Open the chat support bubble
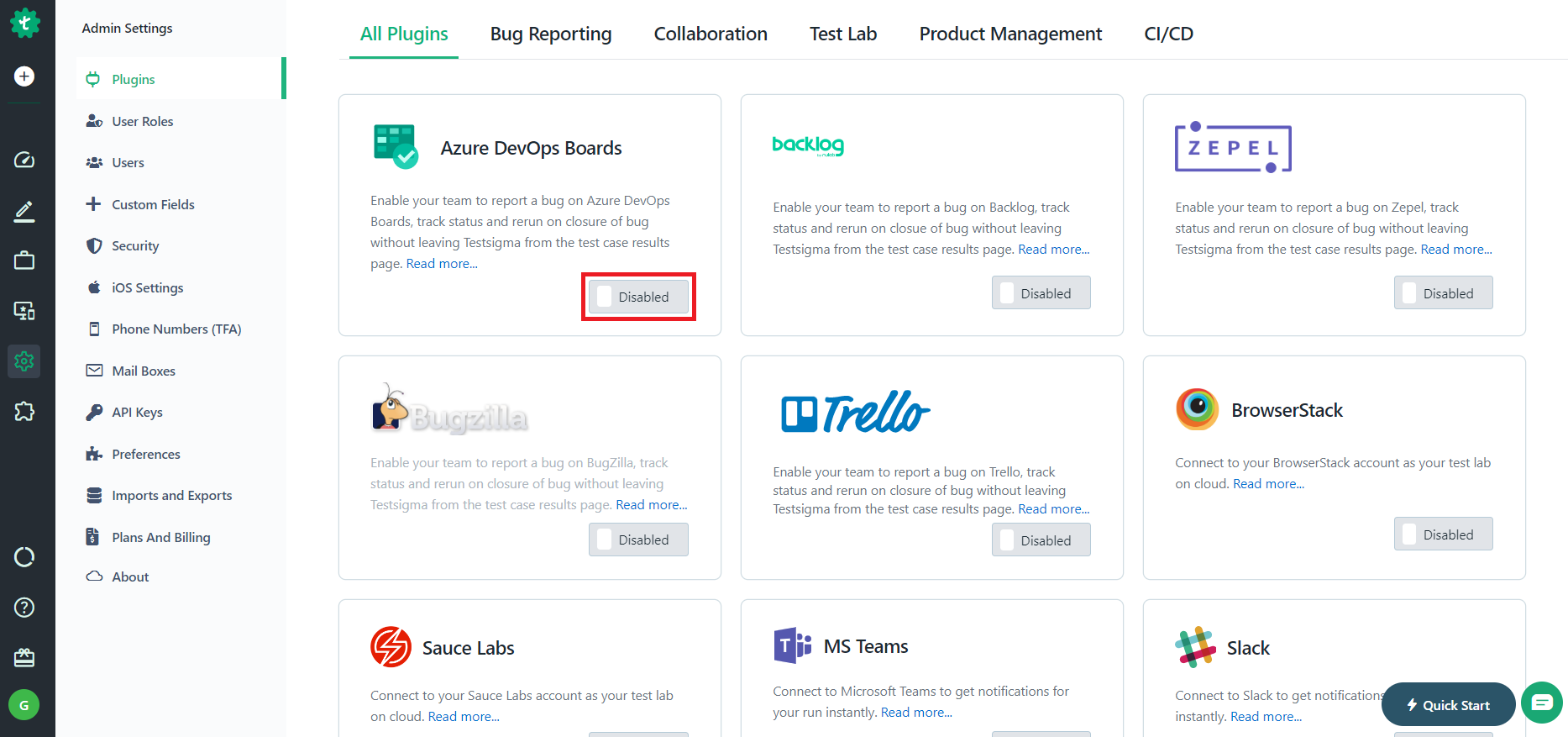 [x=1542, y=703]
